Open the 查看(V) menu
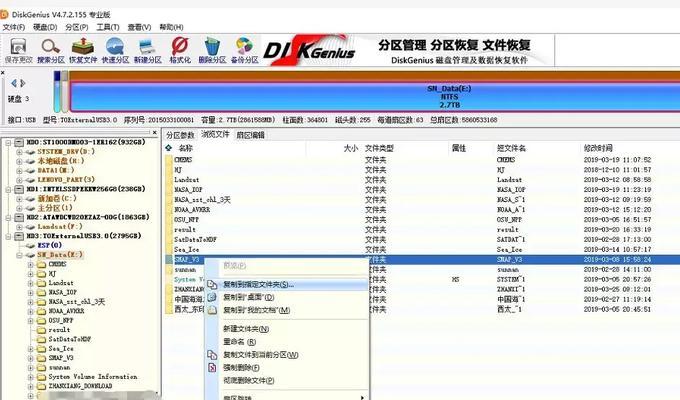The image size is (680, 400). [139, 27]
